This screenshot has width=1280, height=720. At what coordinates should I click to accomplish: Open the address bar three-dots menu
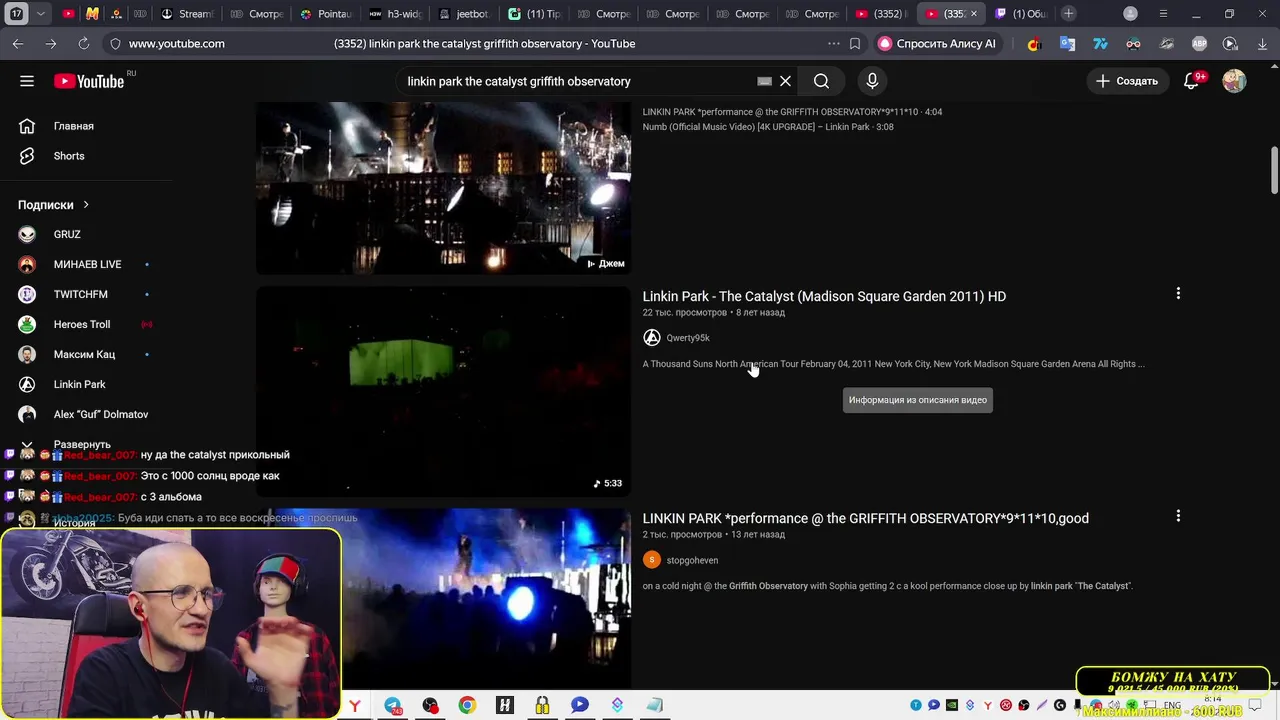click(x=834, y=44)
